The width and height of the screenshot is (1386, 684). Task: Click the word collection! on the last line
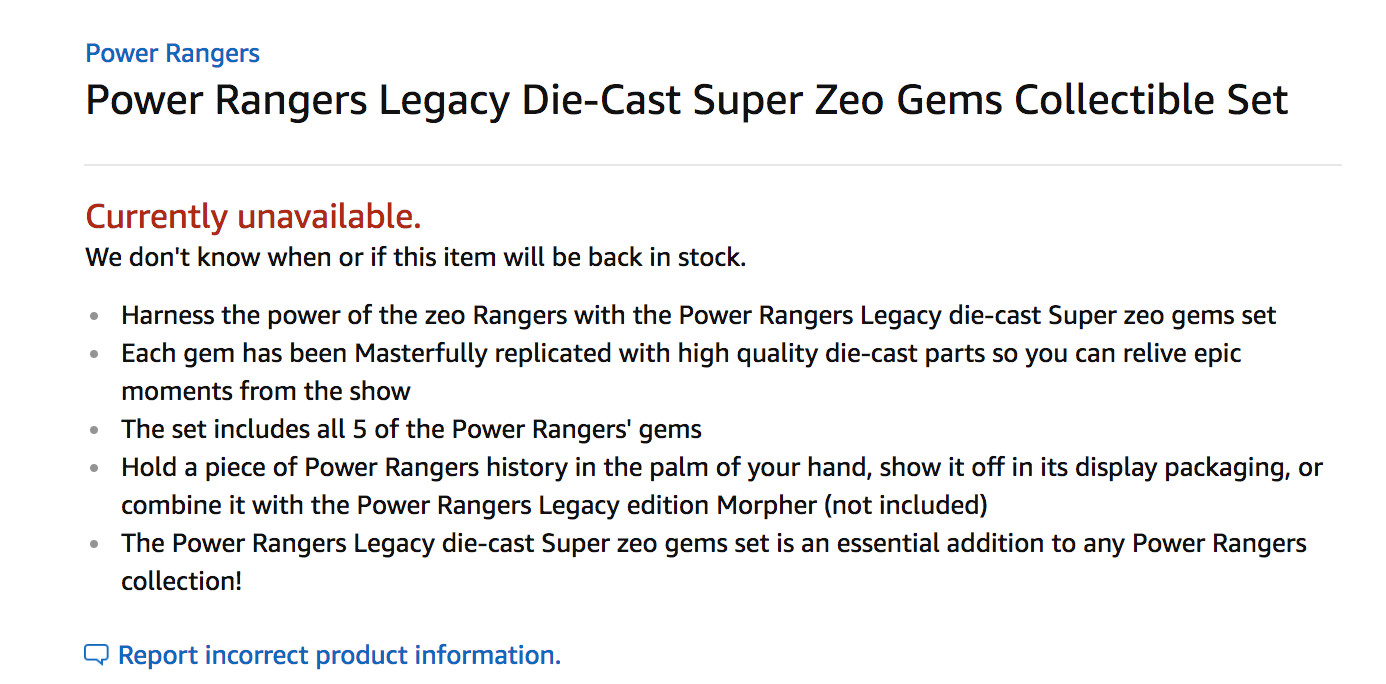[181, 582]
